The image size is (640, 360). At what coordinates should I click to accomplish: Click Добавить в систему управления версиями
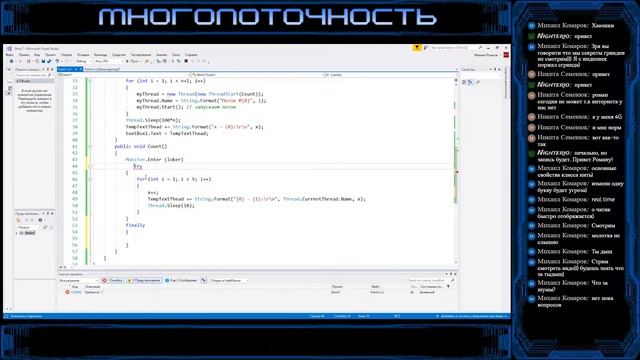click(x=473, y=316)
